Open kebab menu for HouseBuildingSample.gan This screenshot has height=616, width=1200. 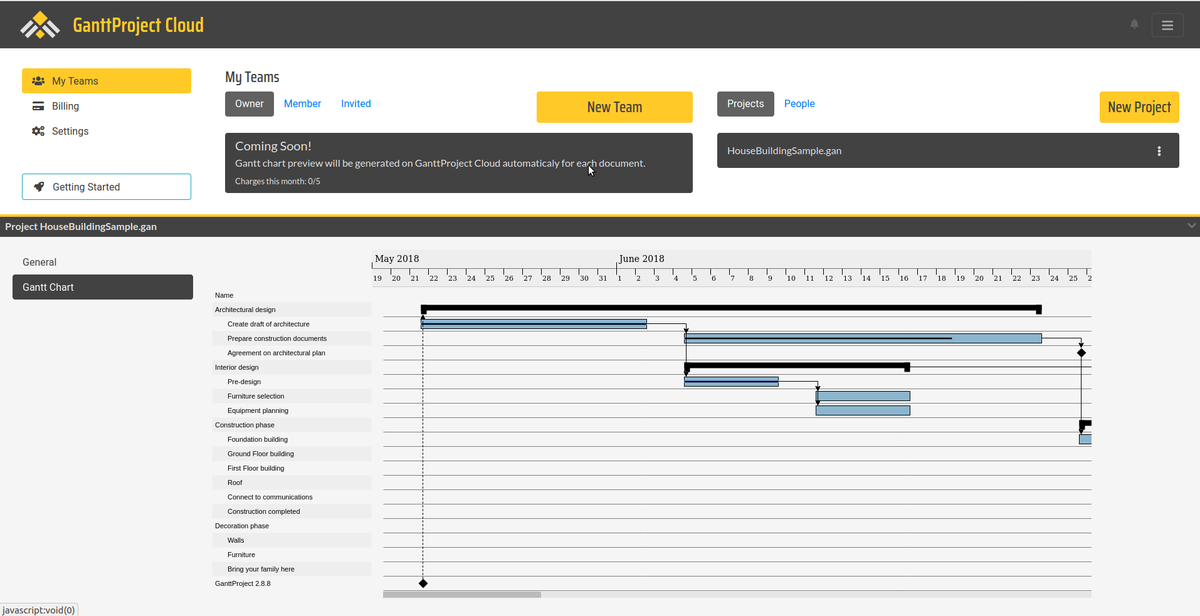click(1159, 151)
